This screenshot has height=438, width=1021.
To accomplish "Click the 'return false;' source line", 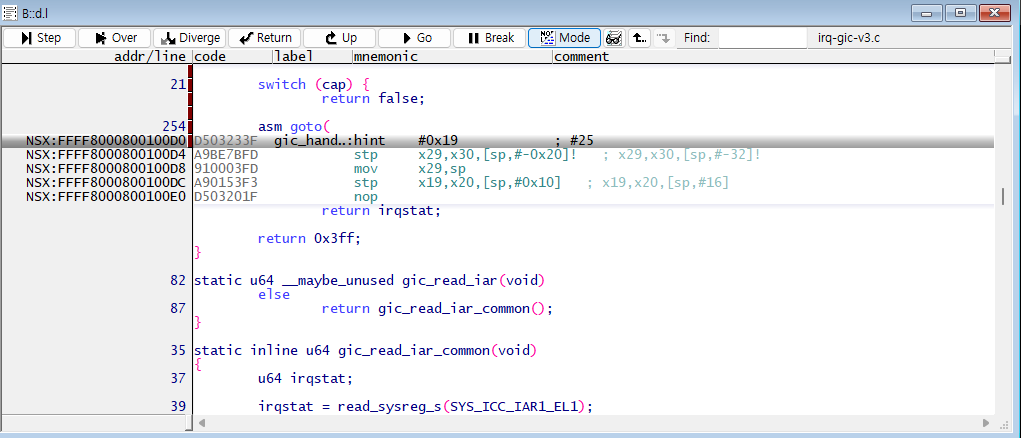I will pos(373,99).
